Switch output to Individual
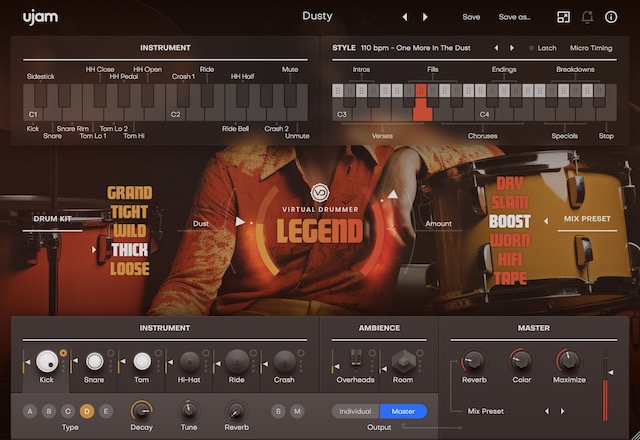640x440 pixels. click(x=356, y=411)
